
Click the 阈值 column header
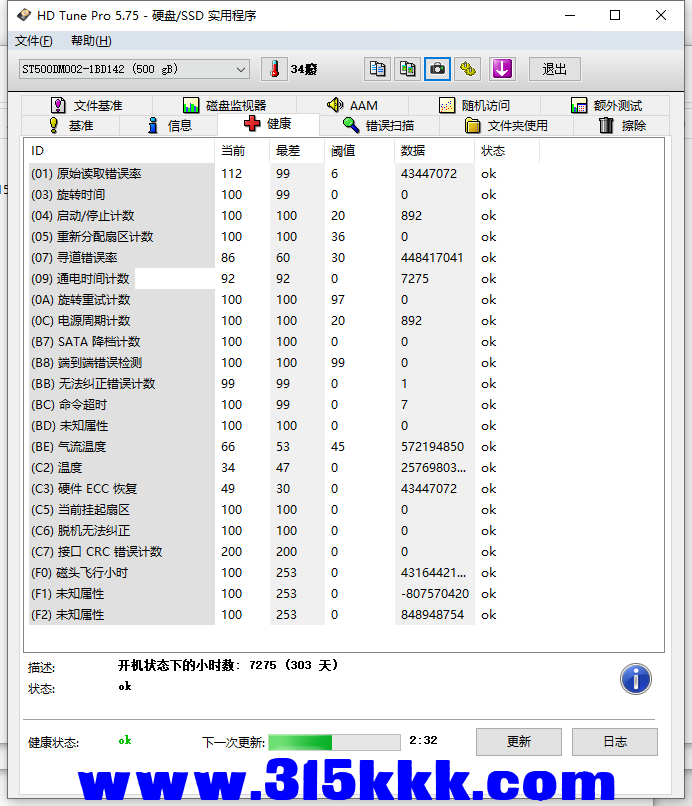coord(343,151)
